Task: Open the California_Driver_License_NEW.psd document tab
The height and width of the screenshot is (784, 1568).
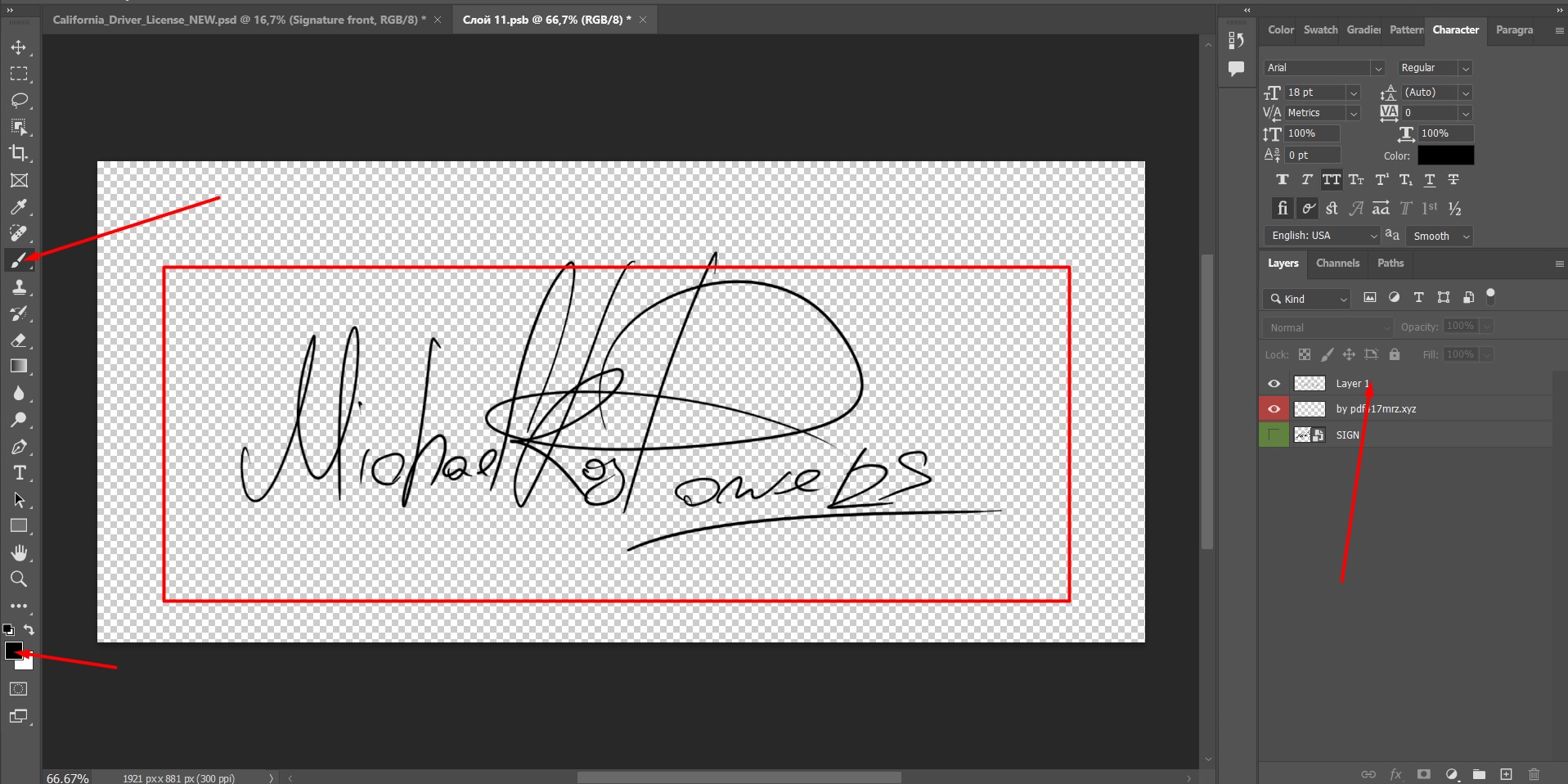Action: 237,19
